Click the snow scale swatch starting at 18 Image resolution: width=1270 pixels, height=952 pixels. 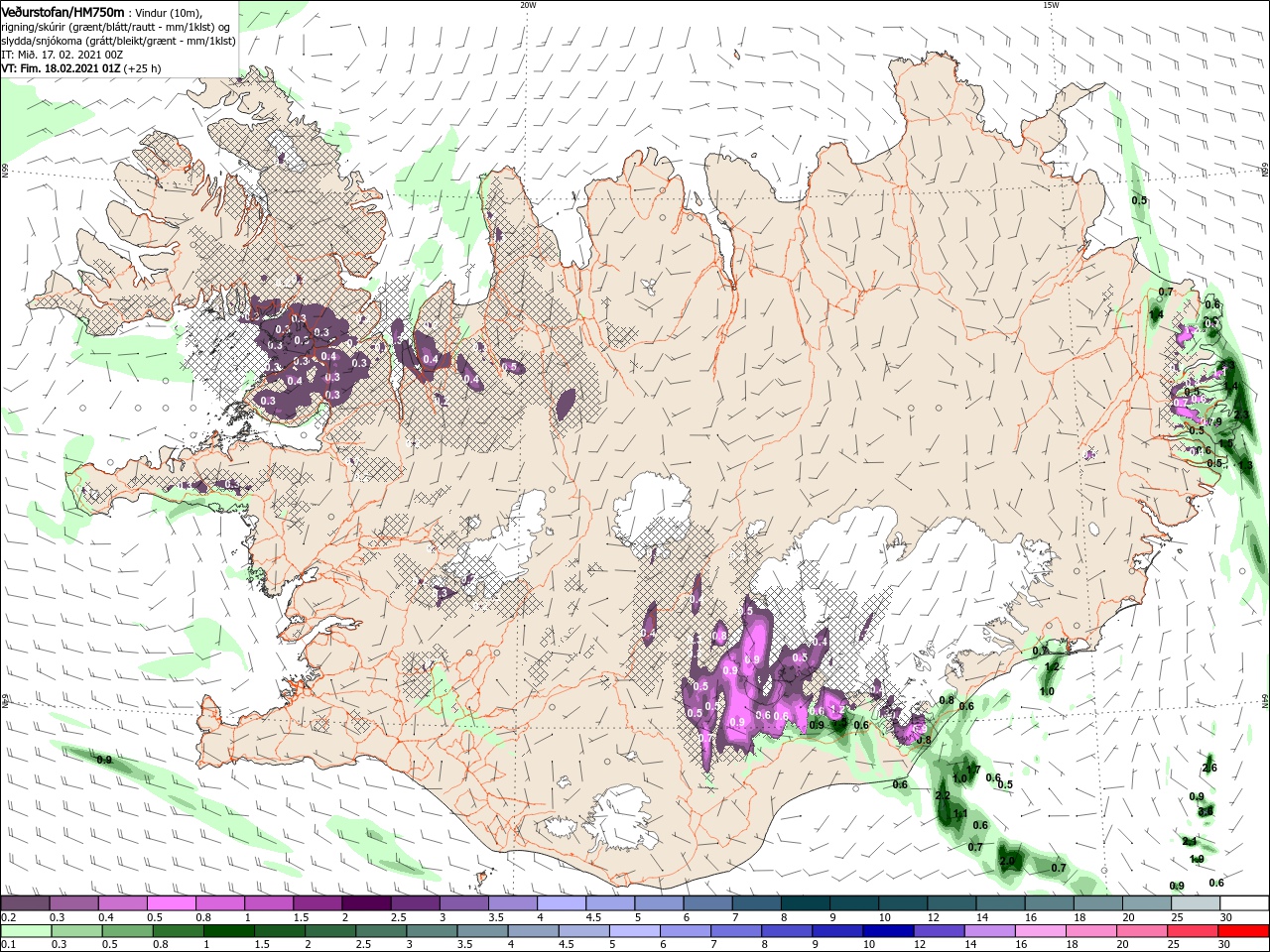click(1096, 903)
